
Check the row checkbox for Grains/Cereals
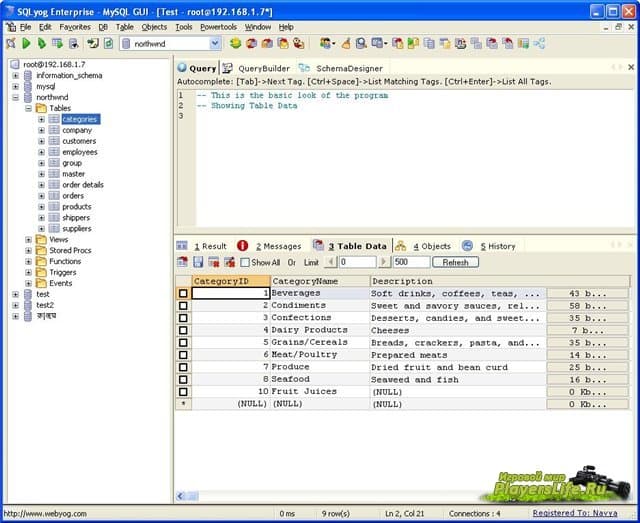[x=183, y=342]
